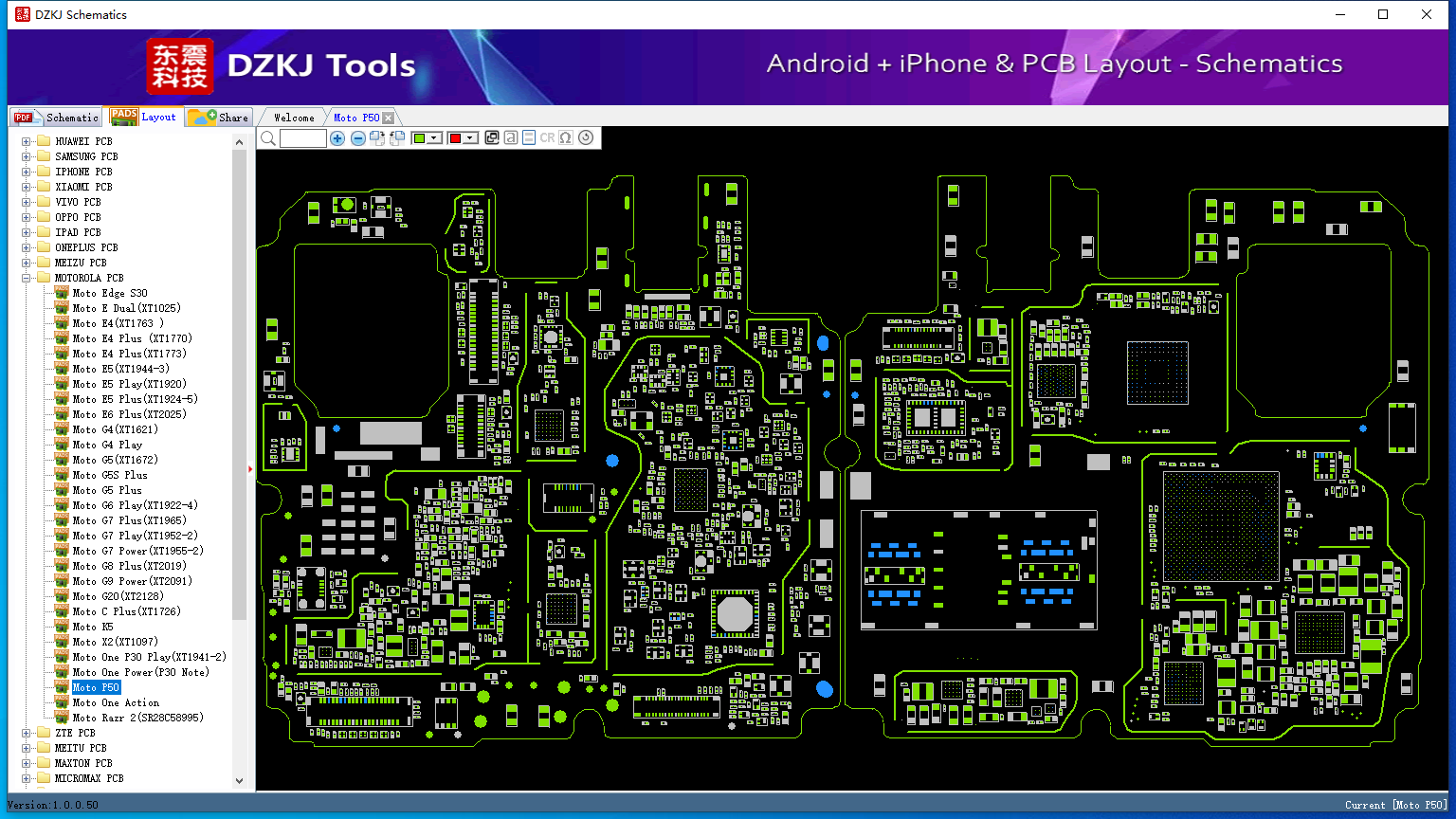Collapse the MOTOROLA PCB folder
The width and height of the screenshot is (1456, 819).
[26, 278]
